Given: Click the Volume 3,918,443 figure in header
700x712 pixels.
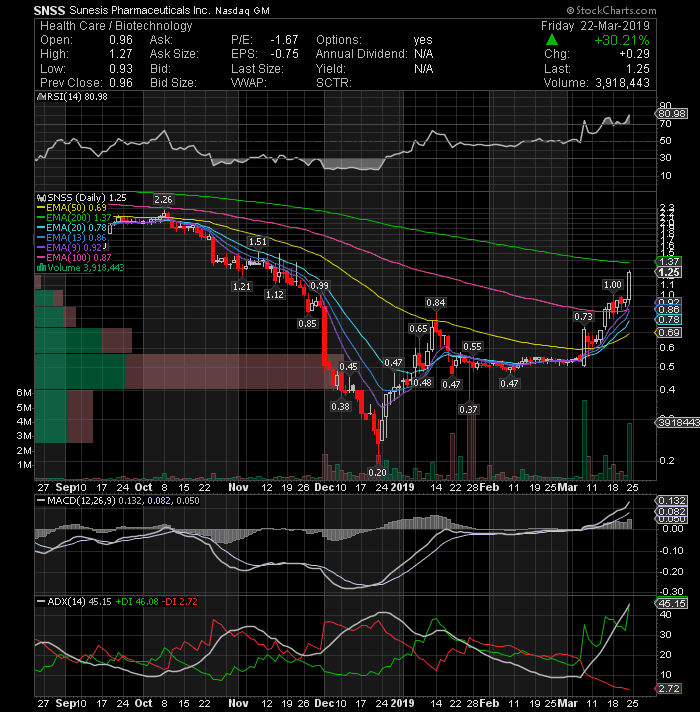Looking at the screenshot, I should pos(622,83).
